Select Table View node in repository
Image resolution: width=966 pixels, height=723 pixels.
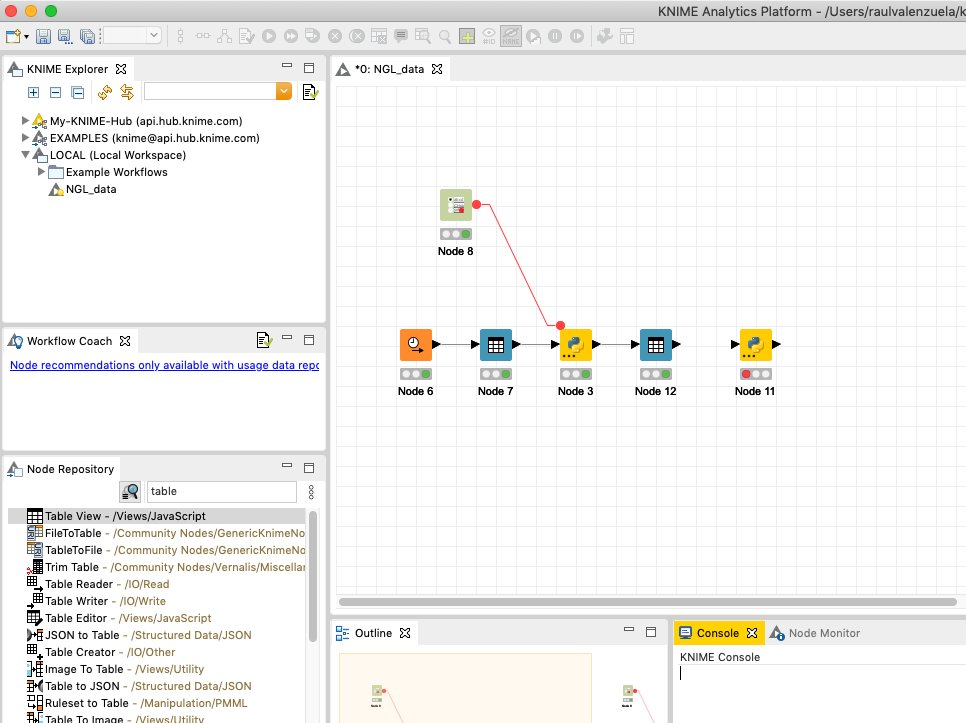click(x=156, y=516)
